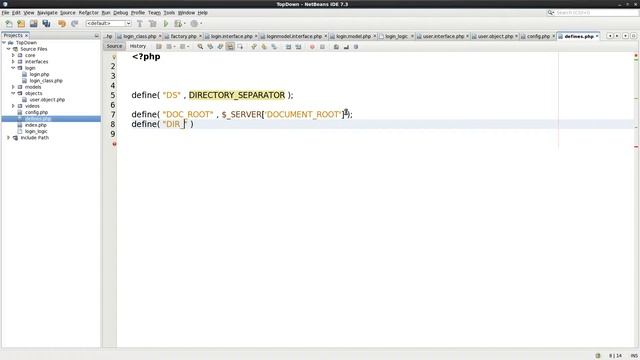Close the defines.php tab
The image size is (640, 360).
[597, 36]
